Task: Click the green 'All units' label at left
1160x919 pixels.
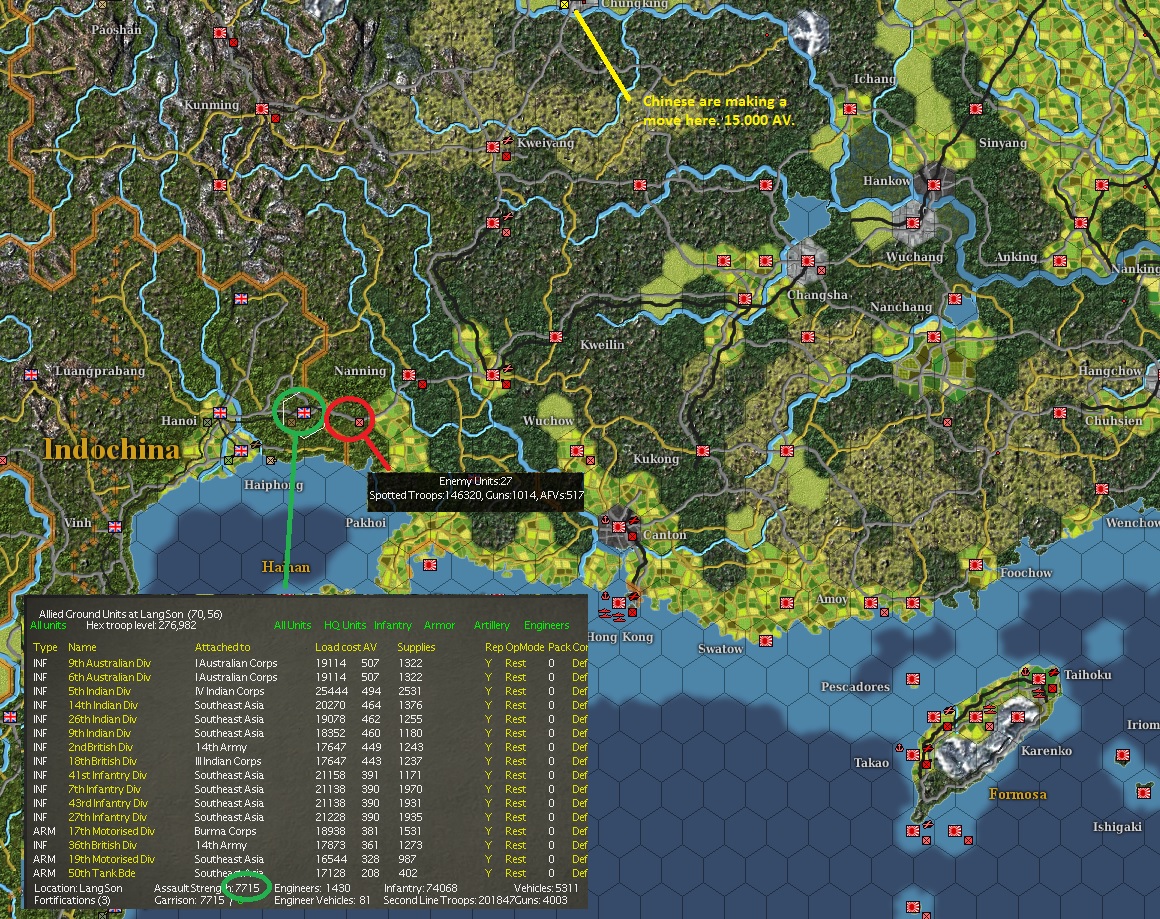Action: click(x=48, y=625)
